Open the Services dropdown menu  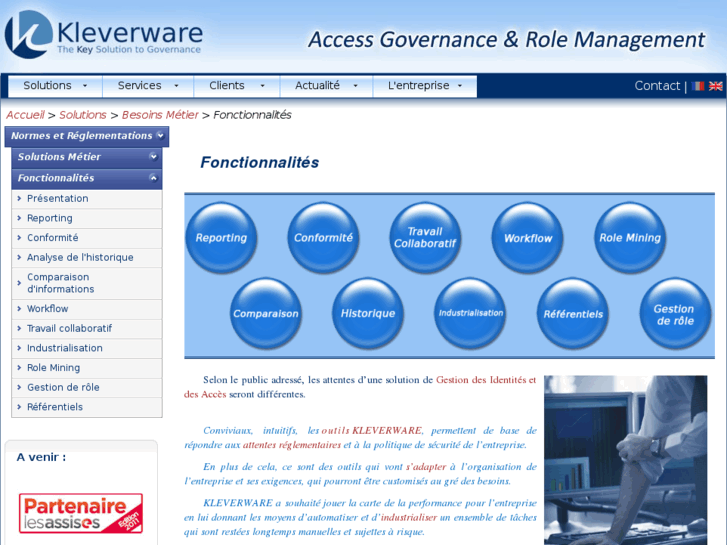(x=148, y=86)
